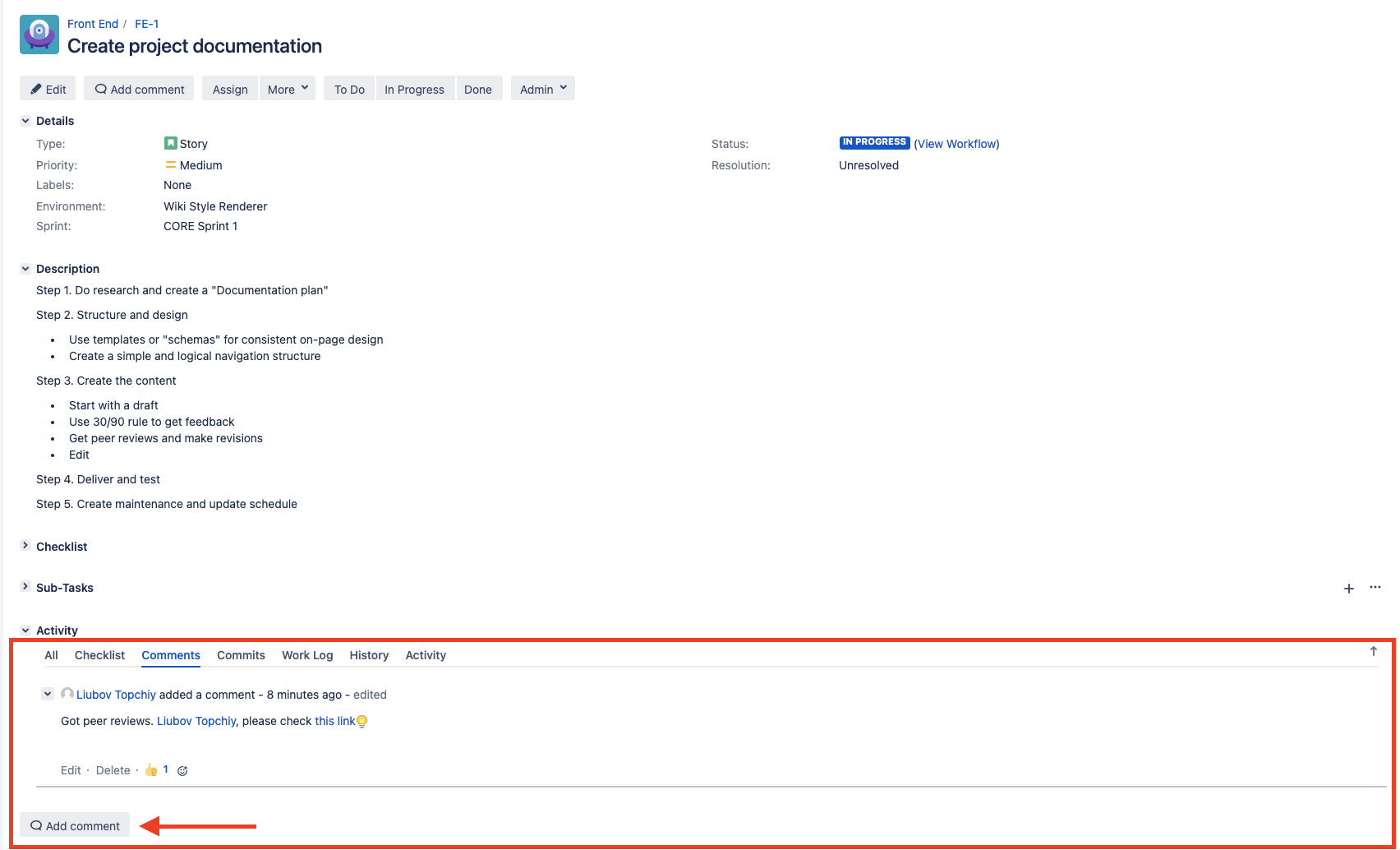Screen dimensions: 1400x850
Task: Open the Sub-Tasks three-dot options menu
Action: pos(1375,588)
